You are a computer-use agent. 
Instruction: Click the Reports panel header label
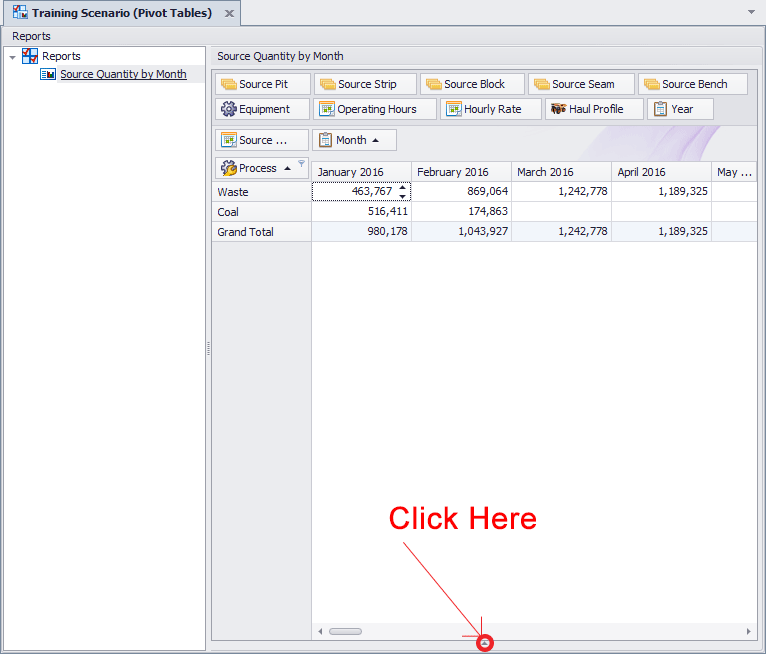[31, 36]
